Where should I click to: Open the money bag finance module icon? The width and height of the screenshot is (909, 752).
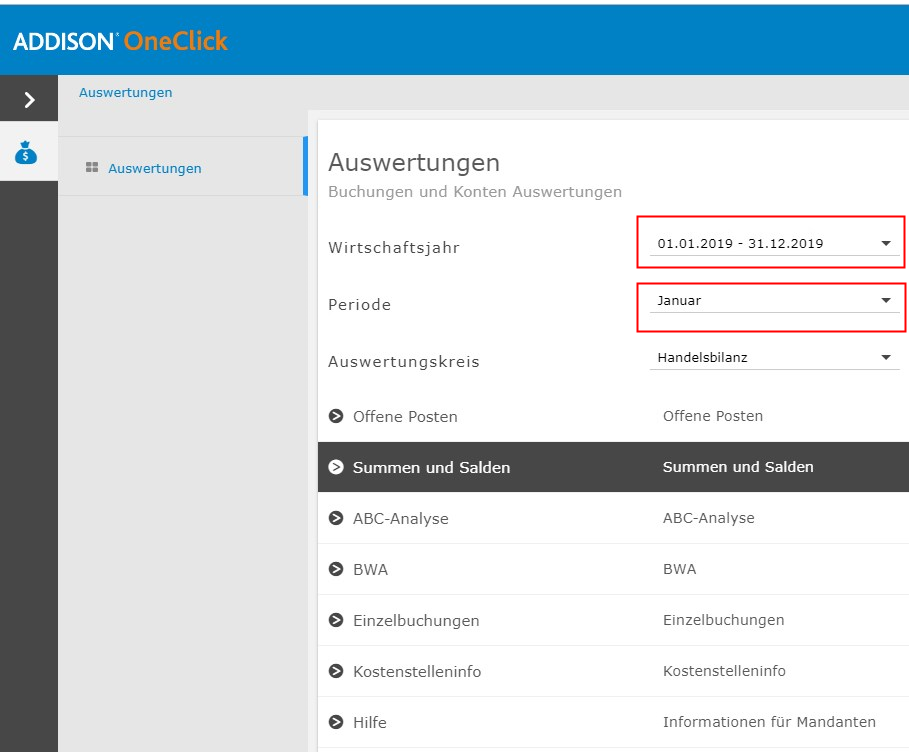pyautogui.click(x=26, y=152)
